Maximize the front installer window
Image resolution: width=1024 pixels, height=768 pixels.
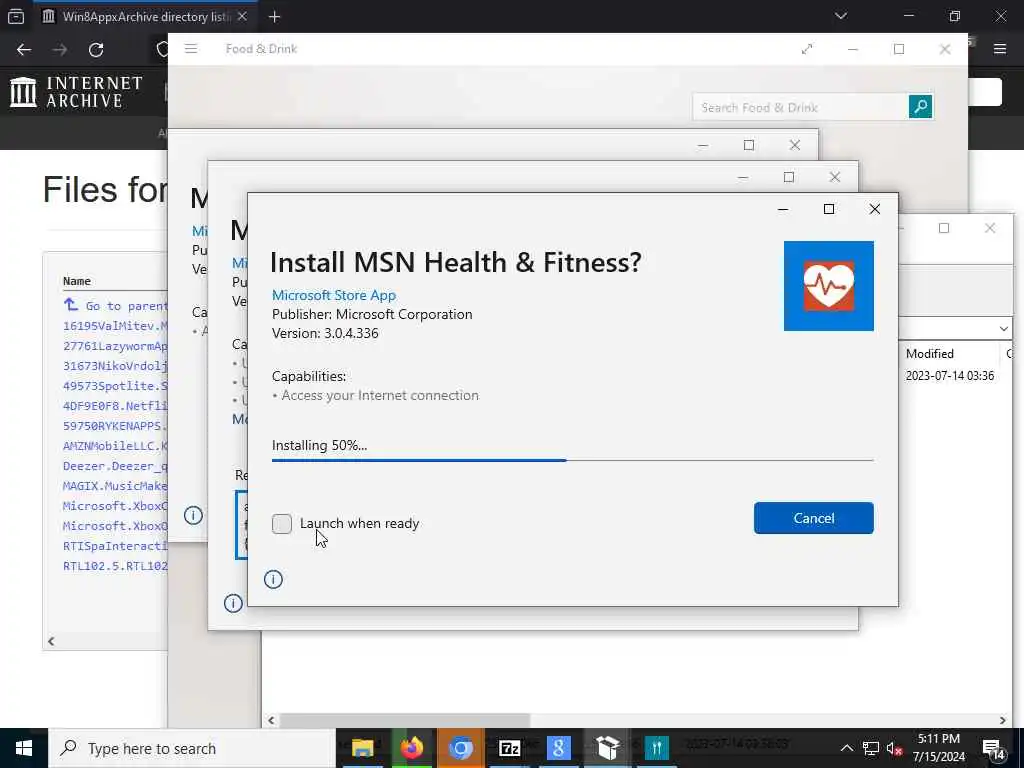[828, 209]
